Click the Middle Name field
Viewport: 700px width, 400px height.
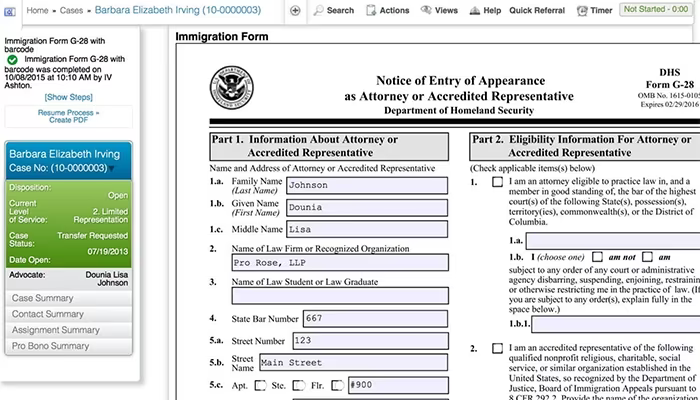367,229
